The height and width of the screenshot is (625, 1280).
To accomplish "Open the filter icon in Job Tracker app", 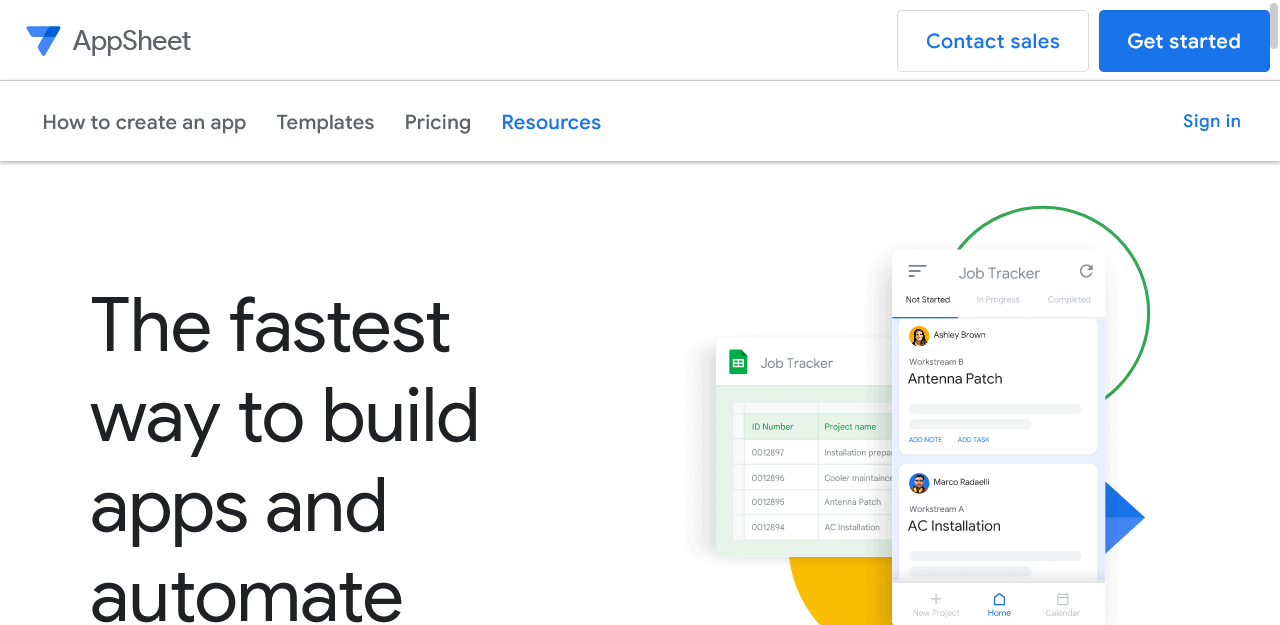I will click(917, 270).
